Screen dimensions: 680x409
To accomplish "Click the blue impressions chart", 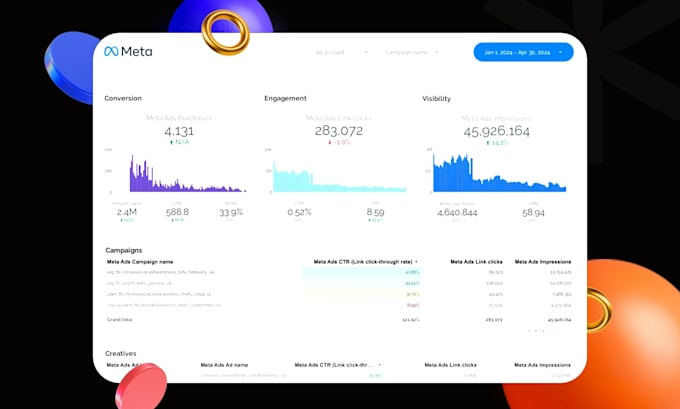I will point(499,173).
